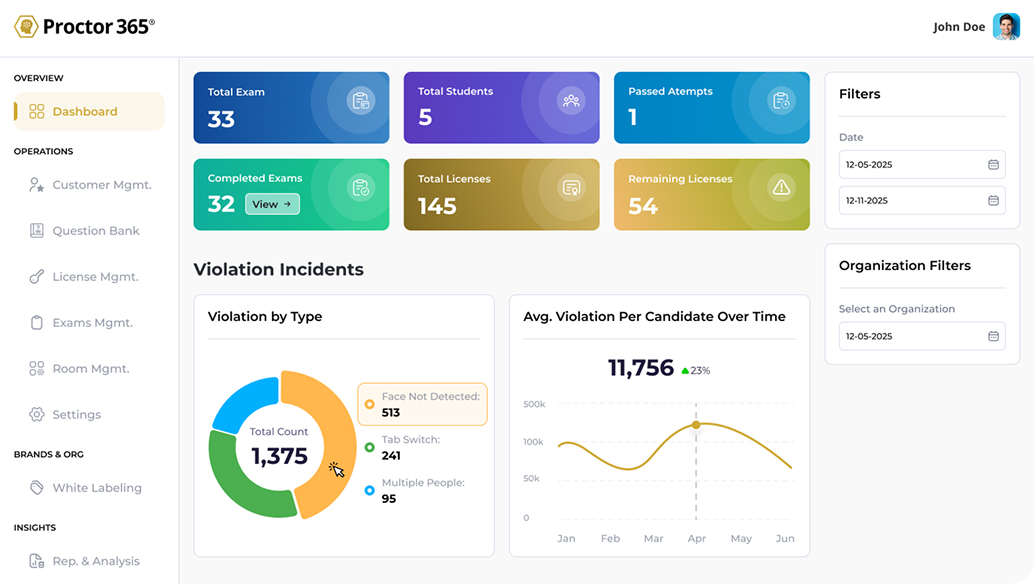Image resolution: width=1034 pixels, height=584 pixels.
Task: Click the Total Licenses card
Action: click(502, 194)
